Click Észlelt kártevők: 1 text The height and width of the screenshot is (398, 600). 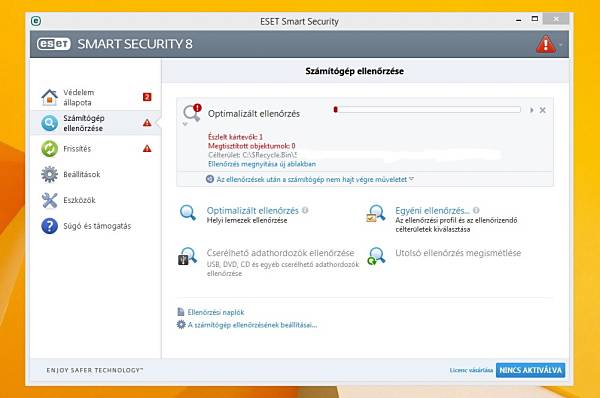pyautogui.click(x=235, y=137)
